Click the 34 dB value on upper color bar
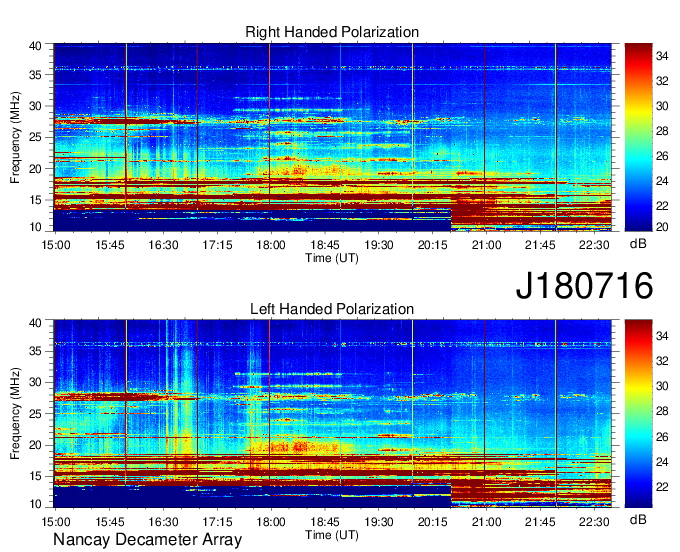Viewport: 680px width, 552px height. coord(662,56)
